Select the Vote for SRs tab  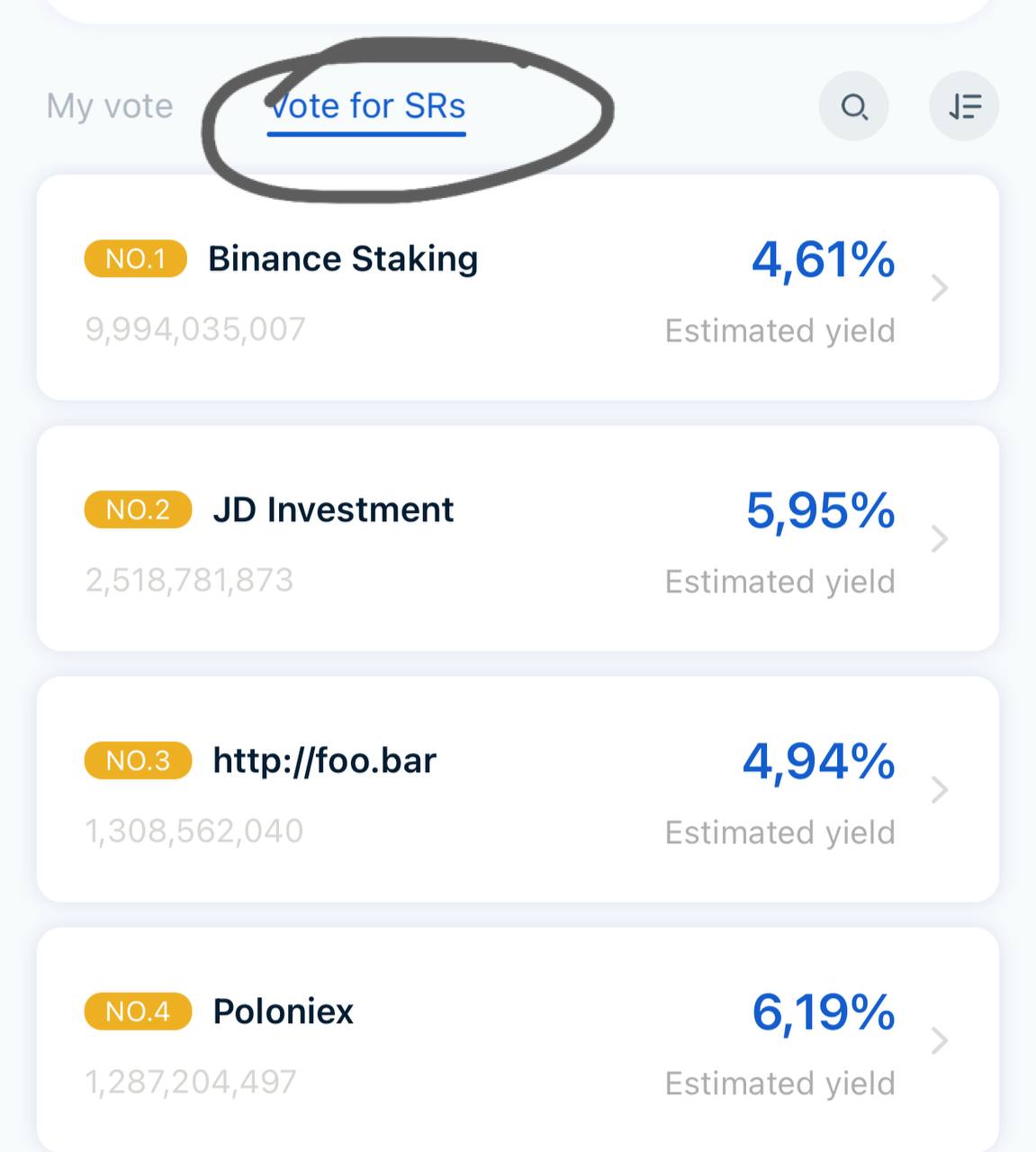(366, 107)
